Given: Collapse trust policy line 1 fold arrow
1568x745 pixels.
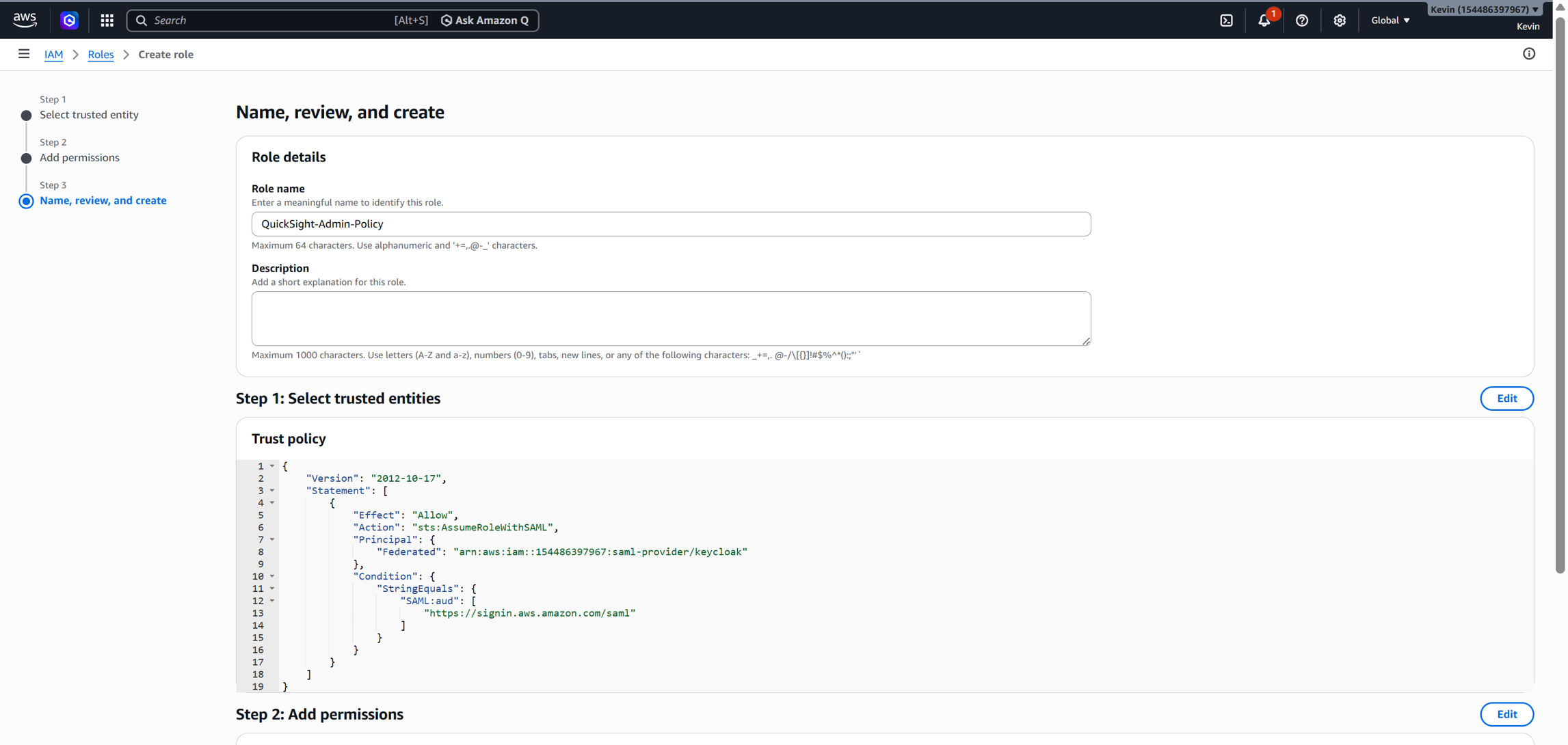Looking at the screenshot, I should coord(272,466).
